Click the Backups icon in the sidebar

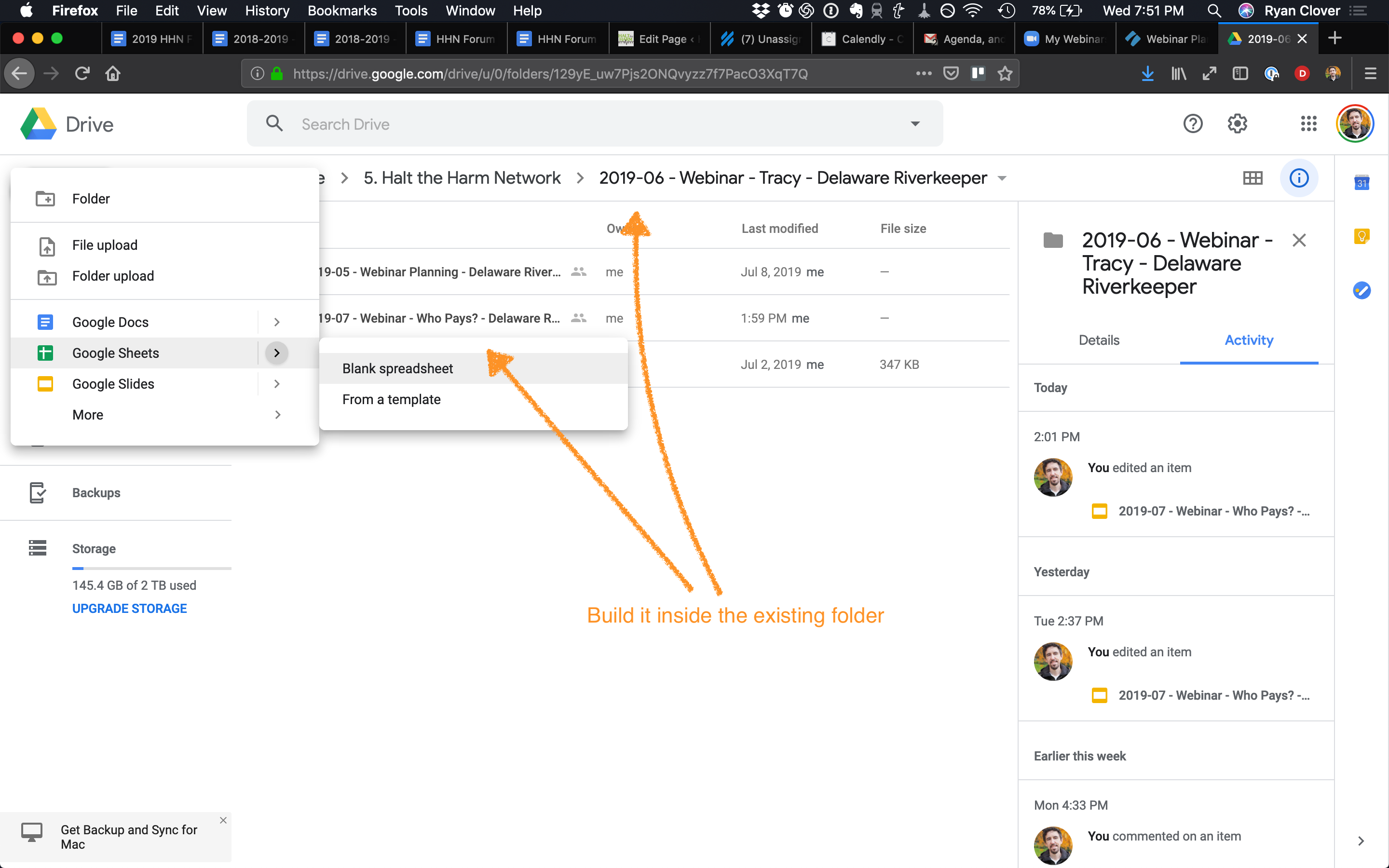[37, 492]
